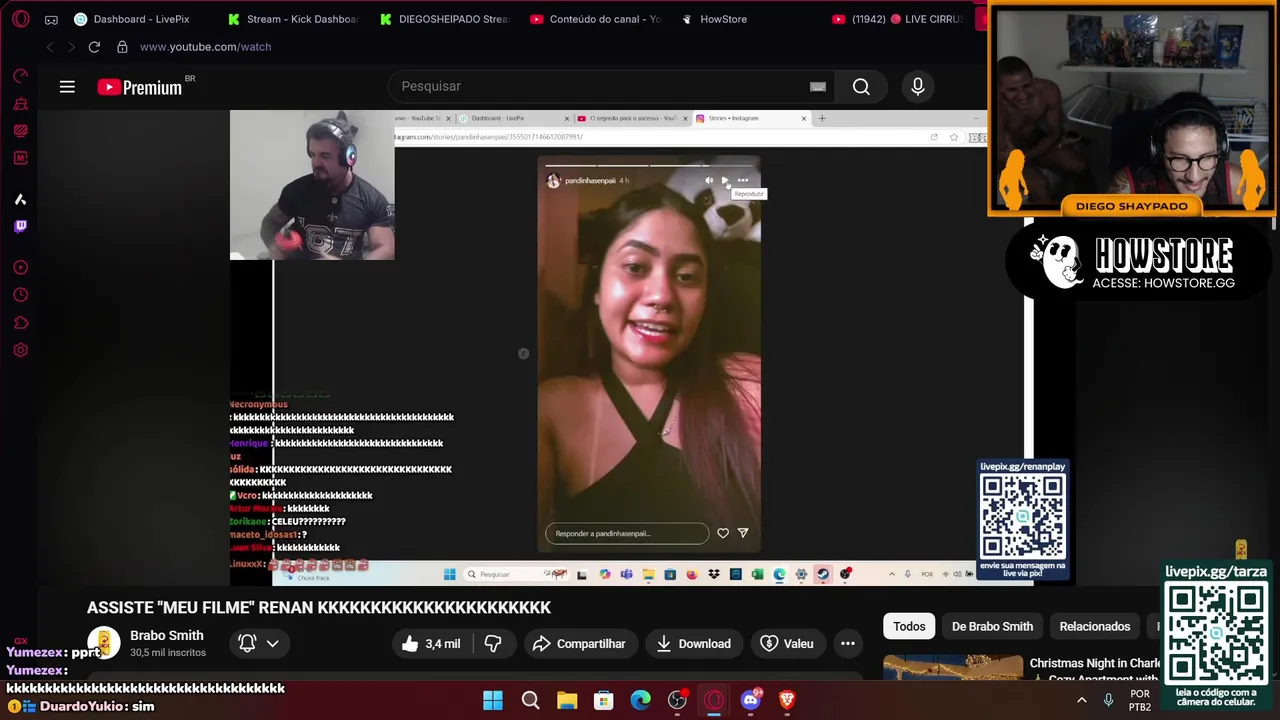This screenshot has height=720, width=1280.
Task: Mute the Instagram story audio
Action: pyautogui.click(x=709, y=181)
